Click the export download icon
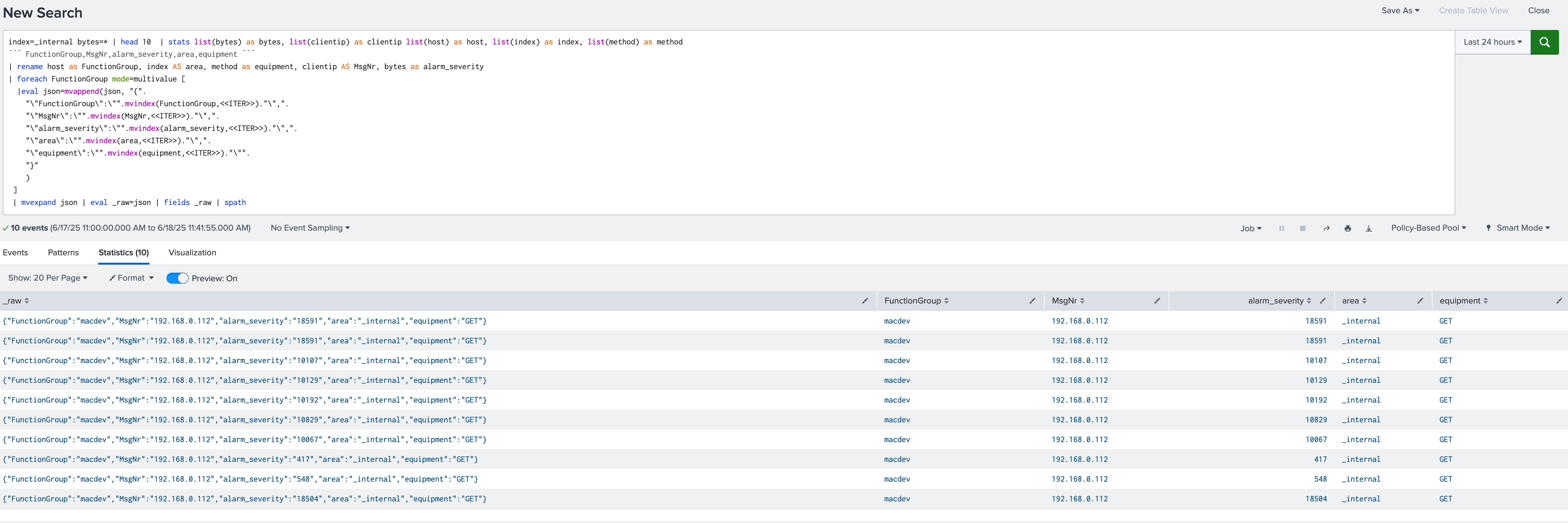This screenshot has width=1568, height=523. pos(1368,228)
